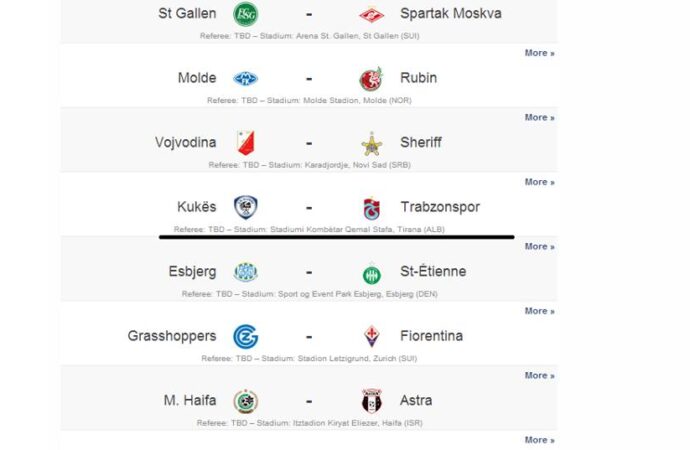Click the Spartak Moskva club logo
The image size is (690, 450).
371,15
